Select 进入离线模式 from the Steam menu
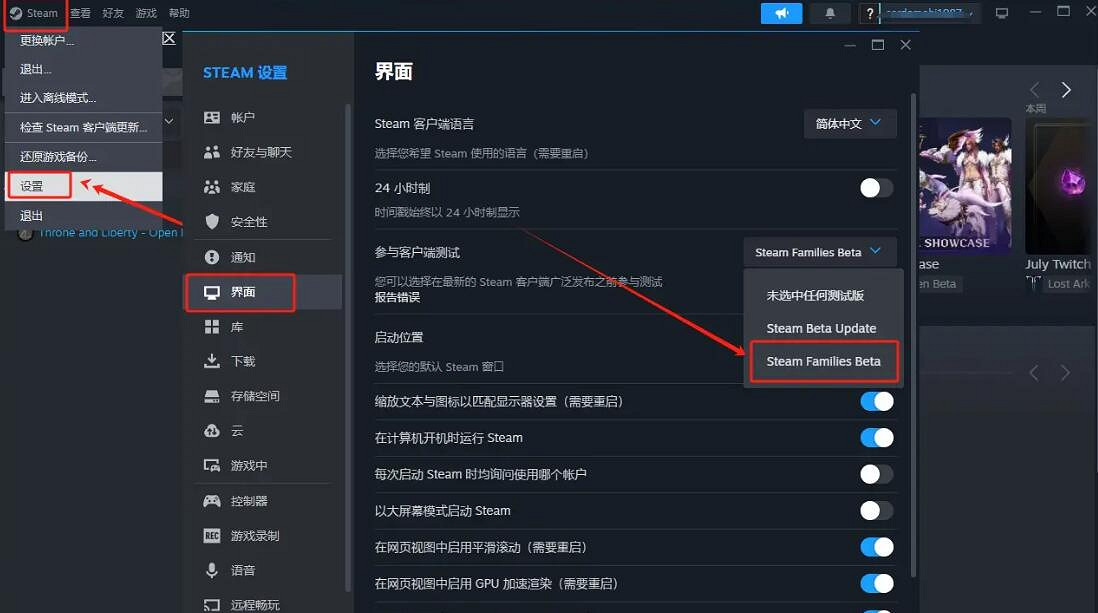This screenshot has width=1098, height=613. 60,98
